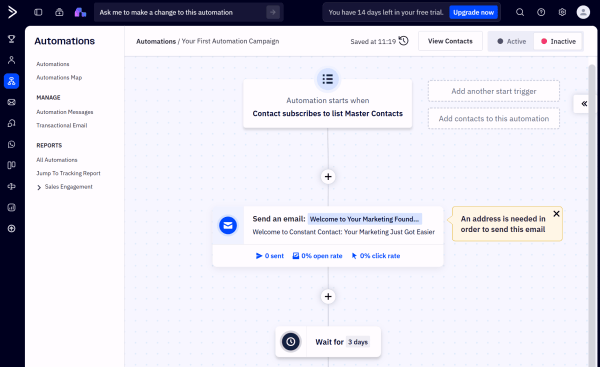The image size is (600, 367).
Task: Click the View Contacts button
Action: pyautogui.click(x=450, y=41)
